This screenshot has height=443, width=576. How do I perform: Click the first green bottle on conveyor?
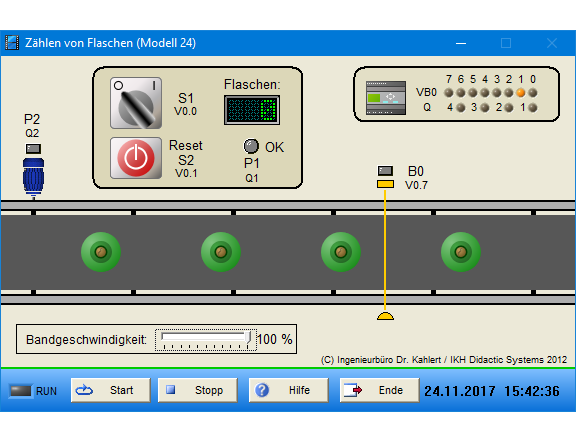pos(101,252)
